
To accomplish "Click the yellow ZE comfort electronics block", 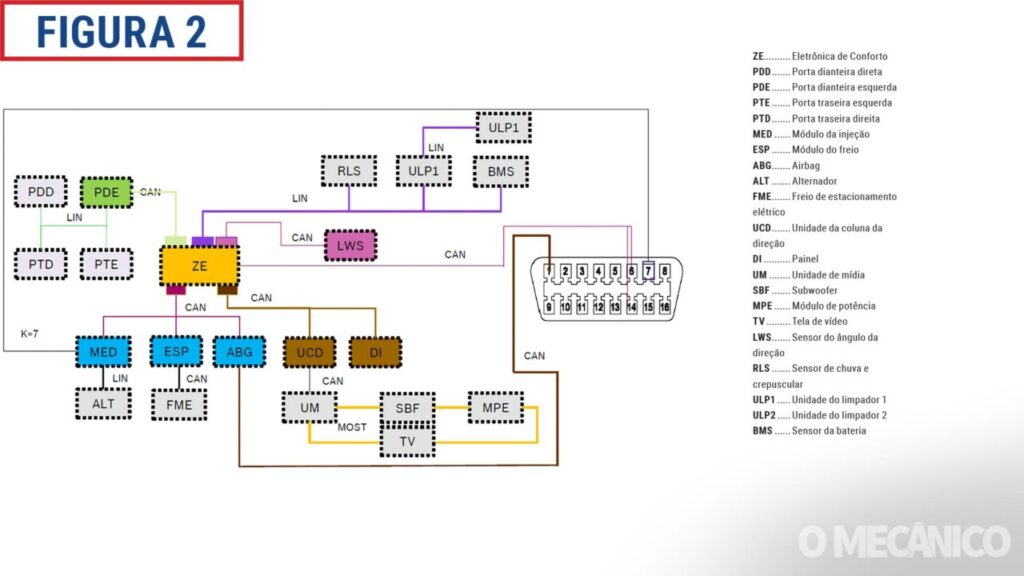I will (x=199, y=266).
